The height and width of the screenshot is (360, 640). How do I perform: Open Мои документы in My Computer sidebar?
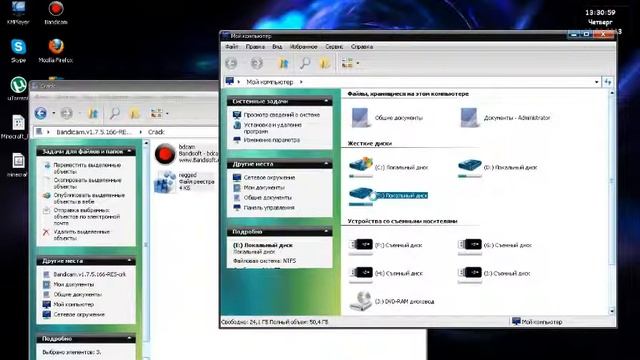(264, 188)
